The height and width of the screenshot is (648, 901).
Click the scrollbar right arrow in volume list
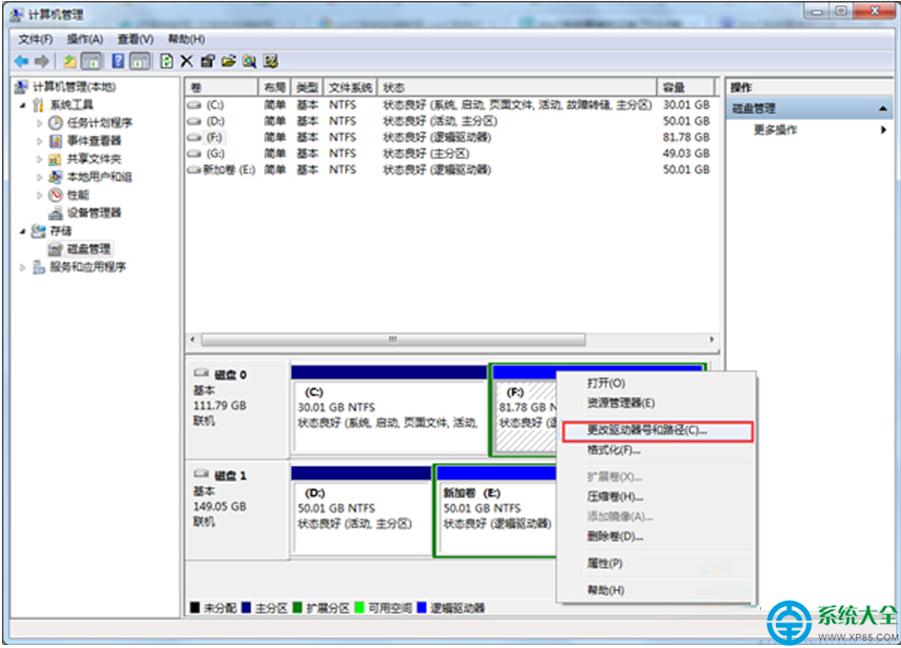pos(711,340)
